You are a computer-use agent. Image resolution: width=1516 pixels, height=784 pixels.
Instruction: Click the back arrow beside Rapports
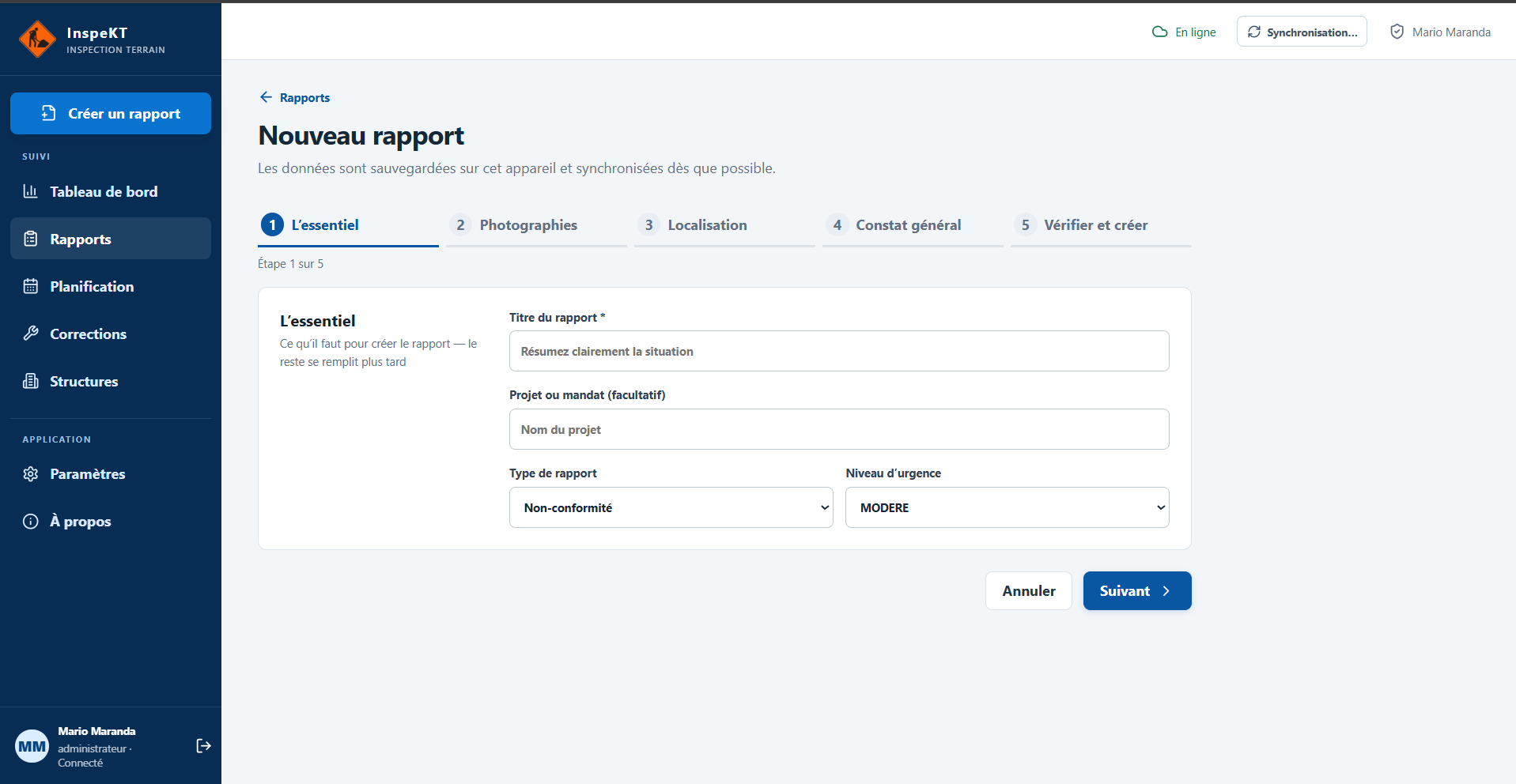click(266, 97)
